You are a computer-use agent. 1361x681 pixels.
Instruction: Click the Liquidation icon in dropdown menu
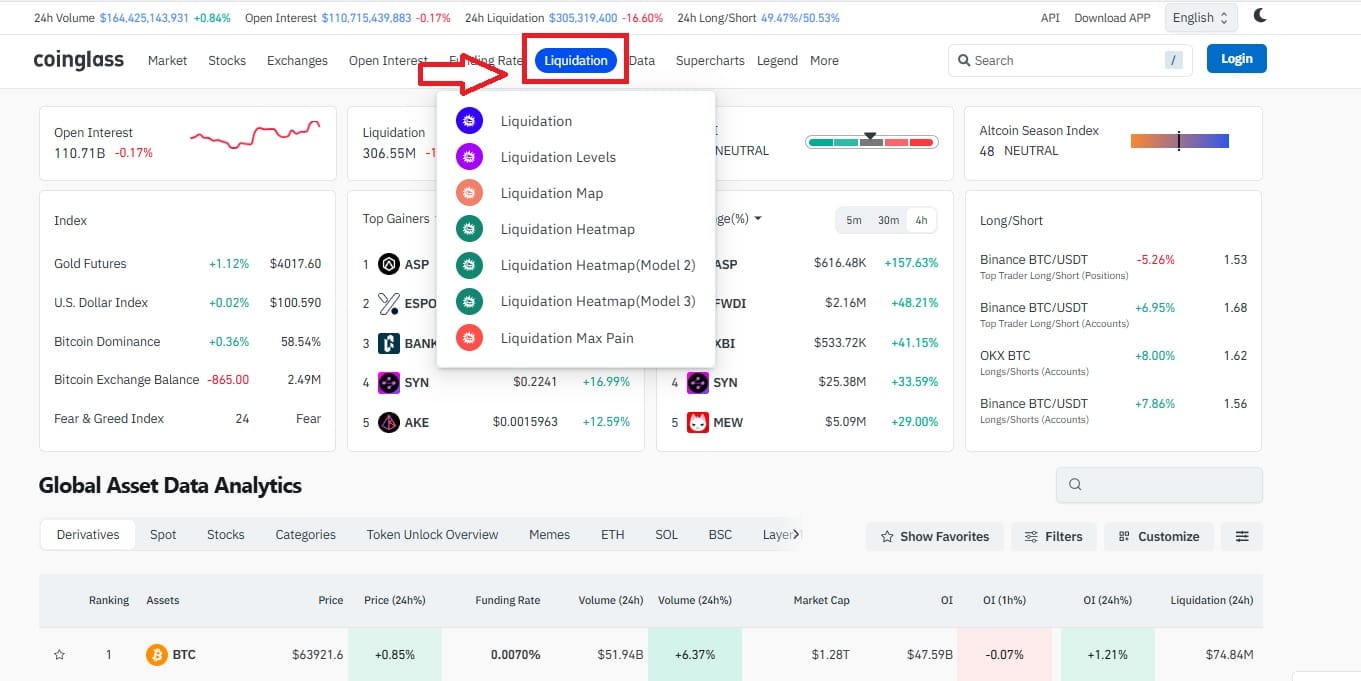point(470,121)
